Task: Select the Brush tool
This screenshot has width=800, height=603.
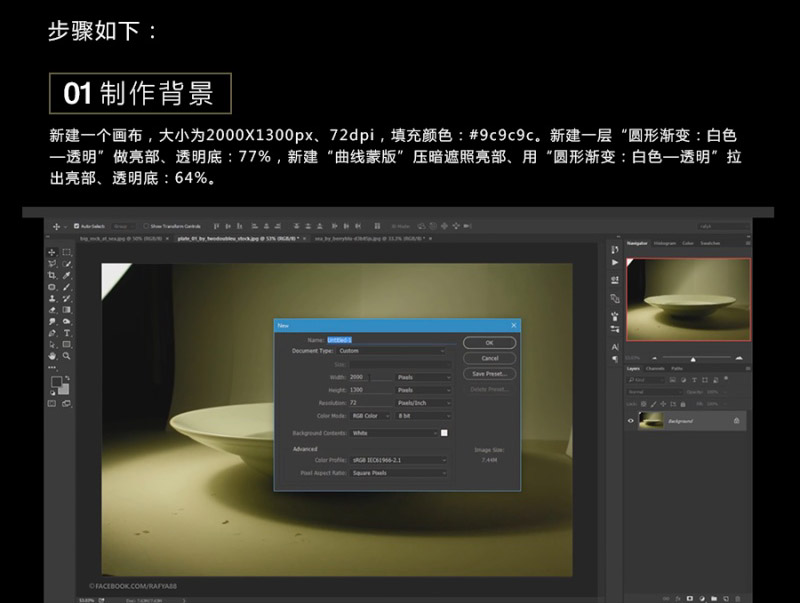Action: [x=66, y=287]
